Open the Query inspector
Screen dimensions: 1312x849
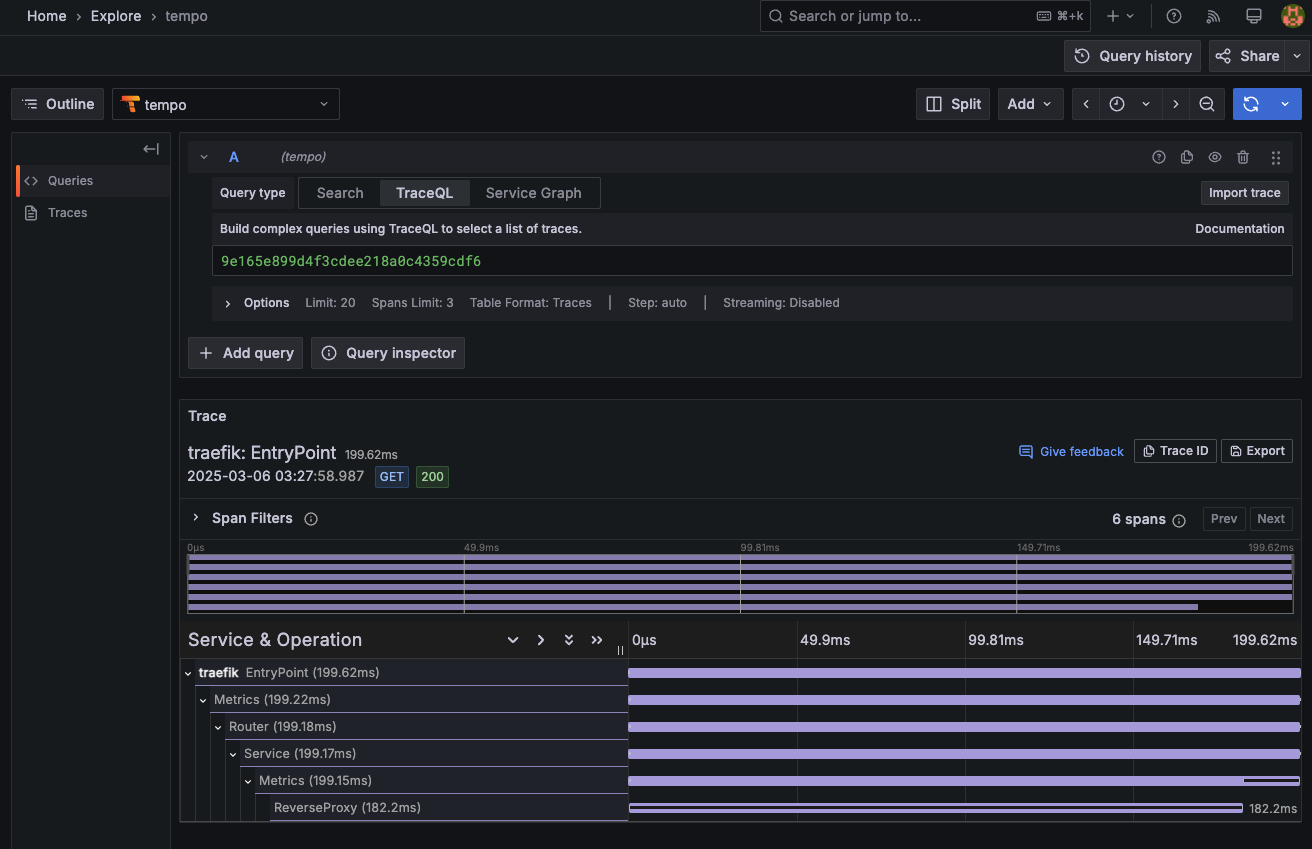pos(388,353)
